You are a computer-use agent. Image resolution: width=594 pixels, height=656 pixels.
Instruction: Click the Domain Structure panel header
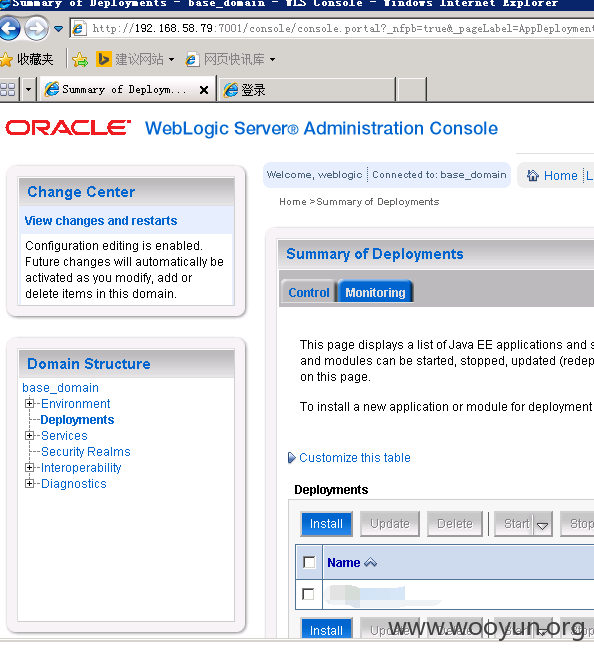(x=126, y=364)
